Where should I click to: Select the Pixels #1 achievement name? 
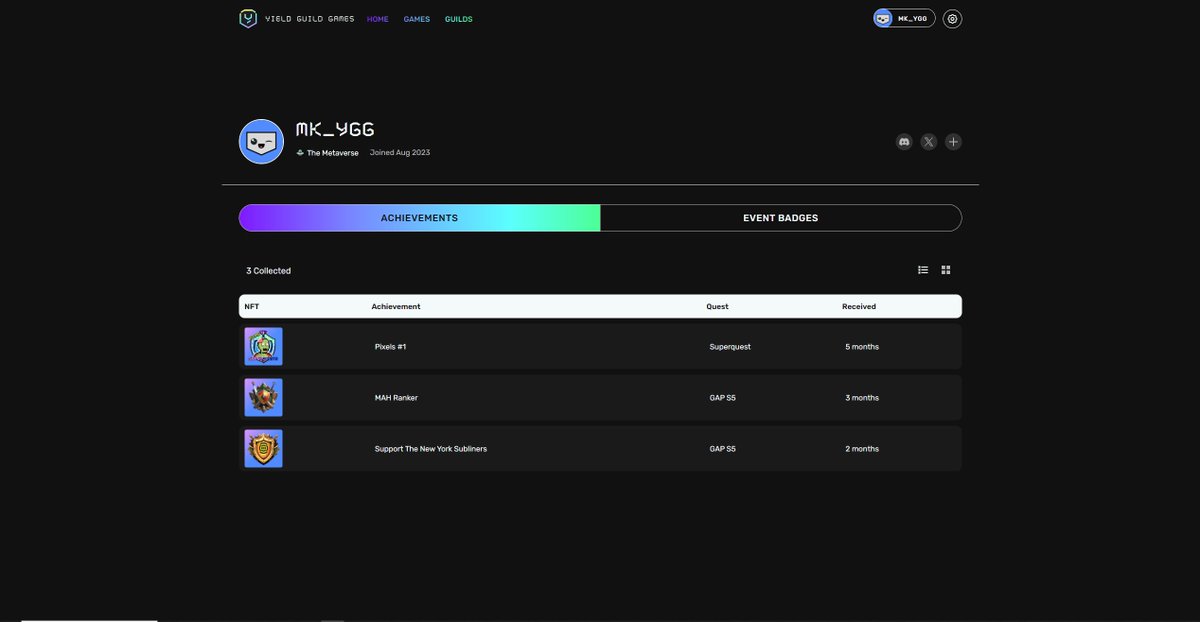click(x=390, y=347)
